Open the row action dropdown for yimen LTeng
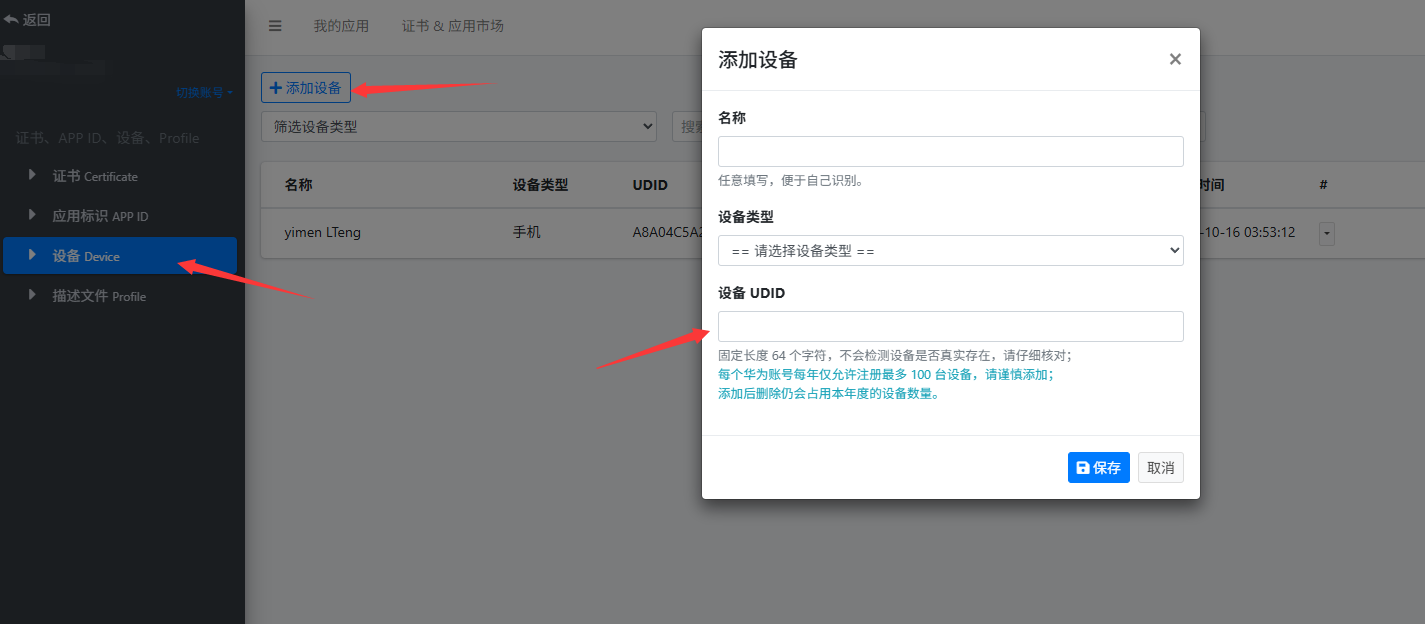 pos(1327,233)
